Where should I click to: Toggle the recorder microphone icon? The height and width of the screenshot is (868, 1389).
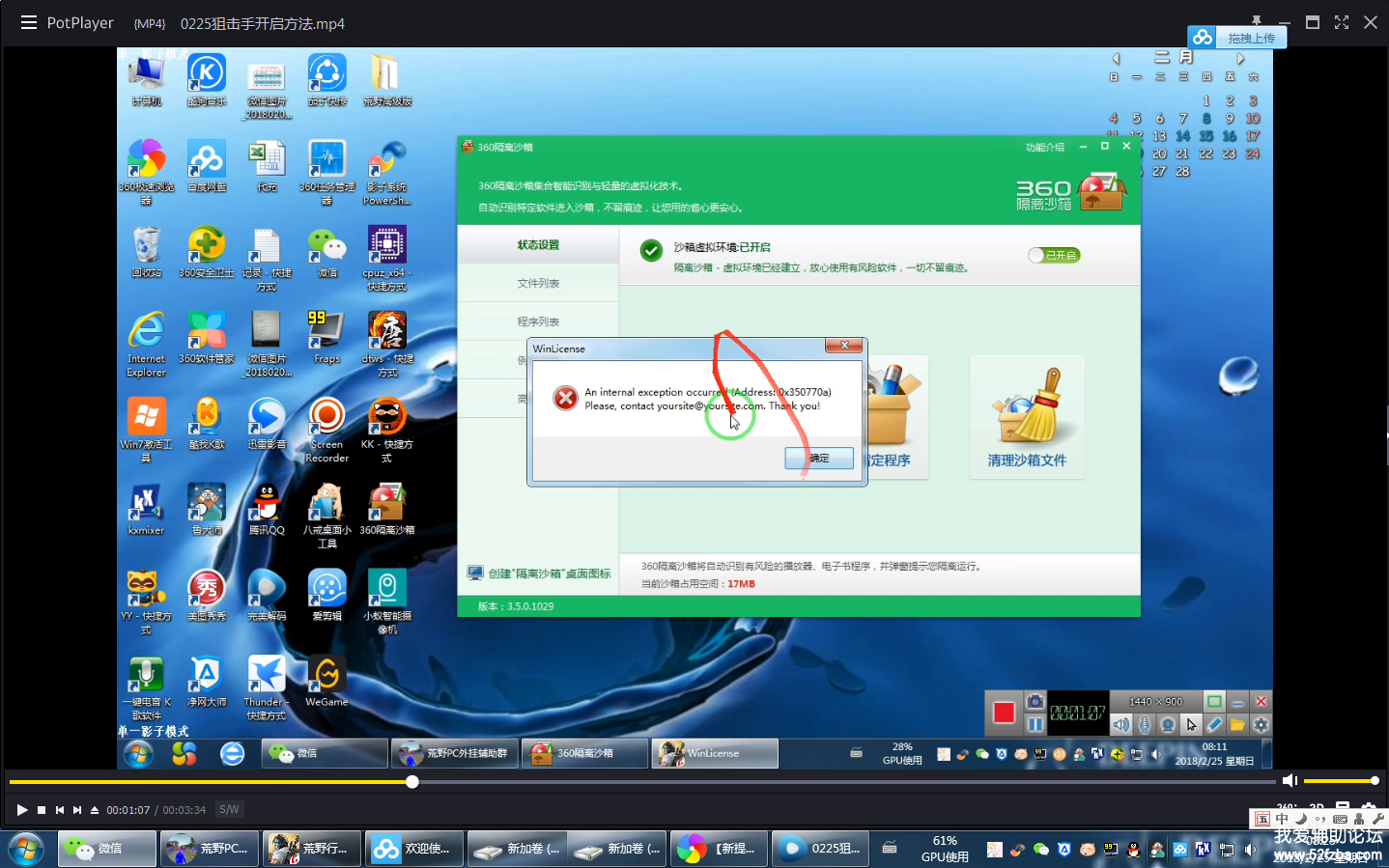(1145, 724)
